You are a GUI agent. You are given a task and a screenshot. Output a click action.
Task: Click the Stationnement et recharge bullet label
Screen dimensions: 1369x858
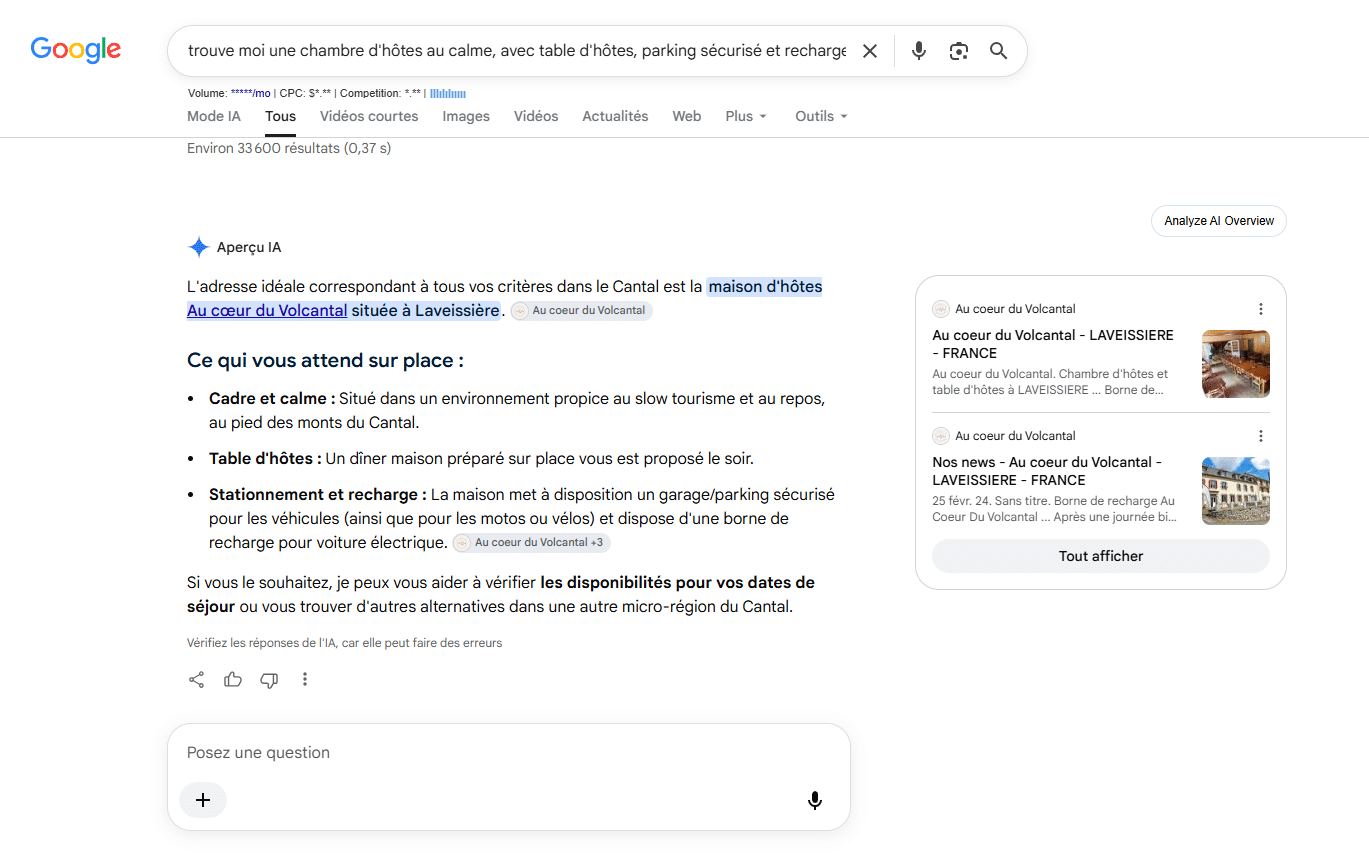[x=318, y=495]
